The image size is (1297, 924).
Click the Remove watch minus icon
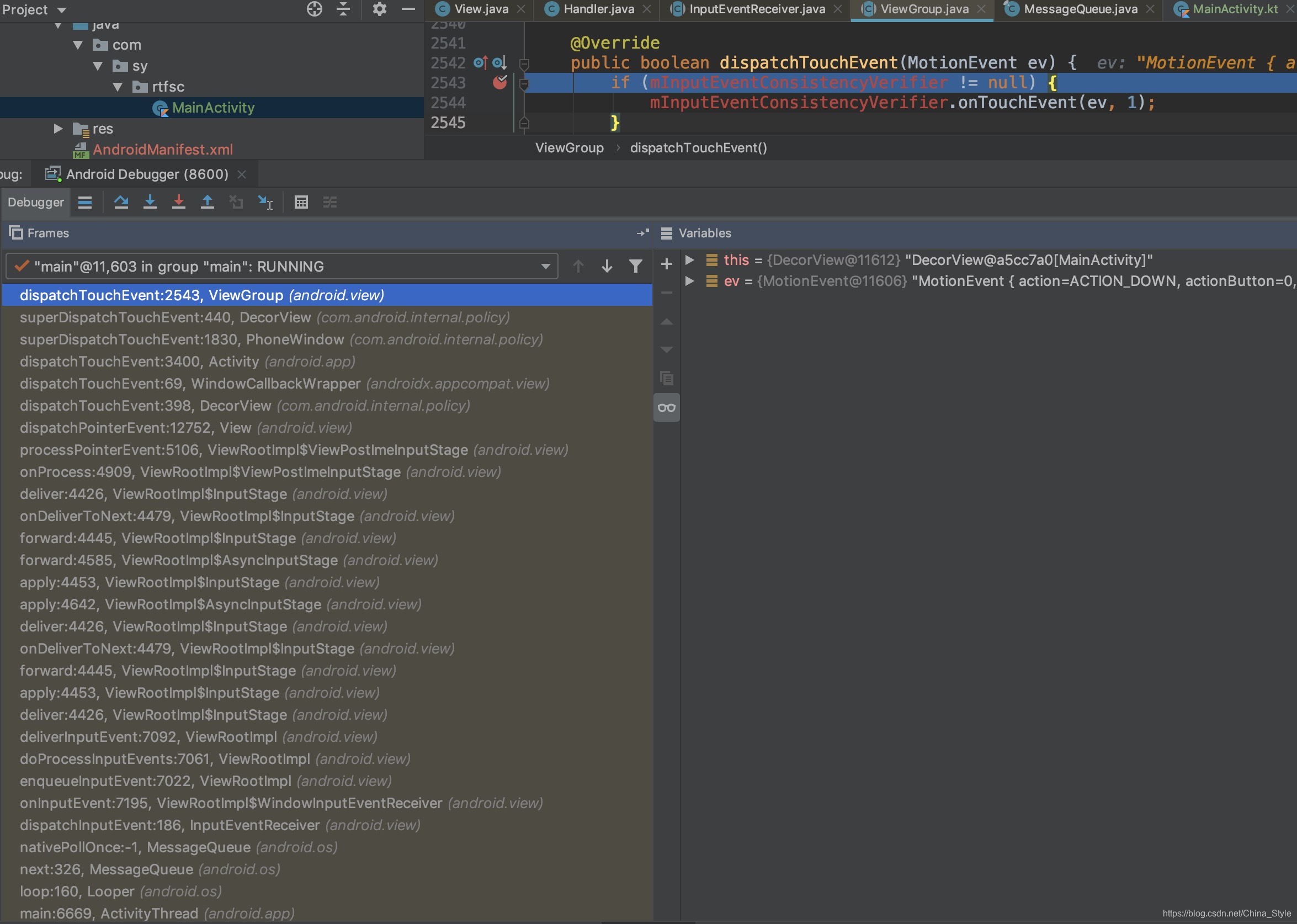click(666, 293)
